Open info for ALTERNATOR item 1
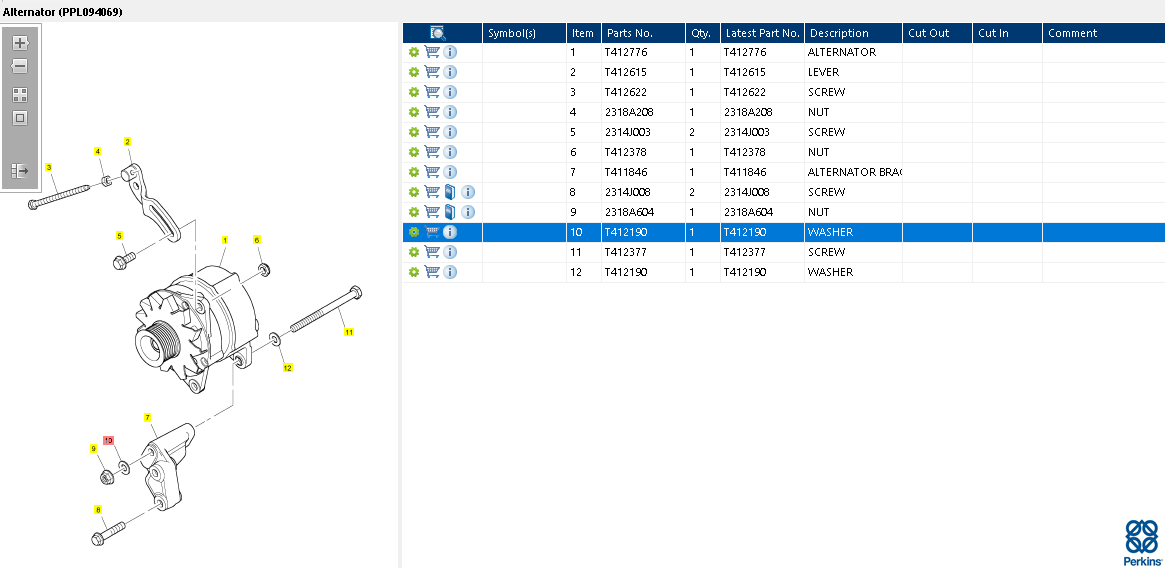This screenshot has height=568, width=1165. point(450,52)
